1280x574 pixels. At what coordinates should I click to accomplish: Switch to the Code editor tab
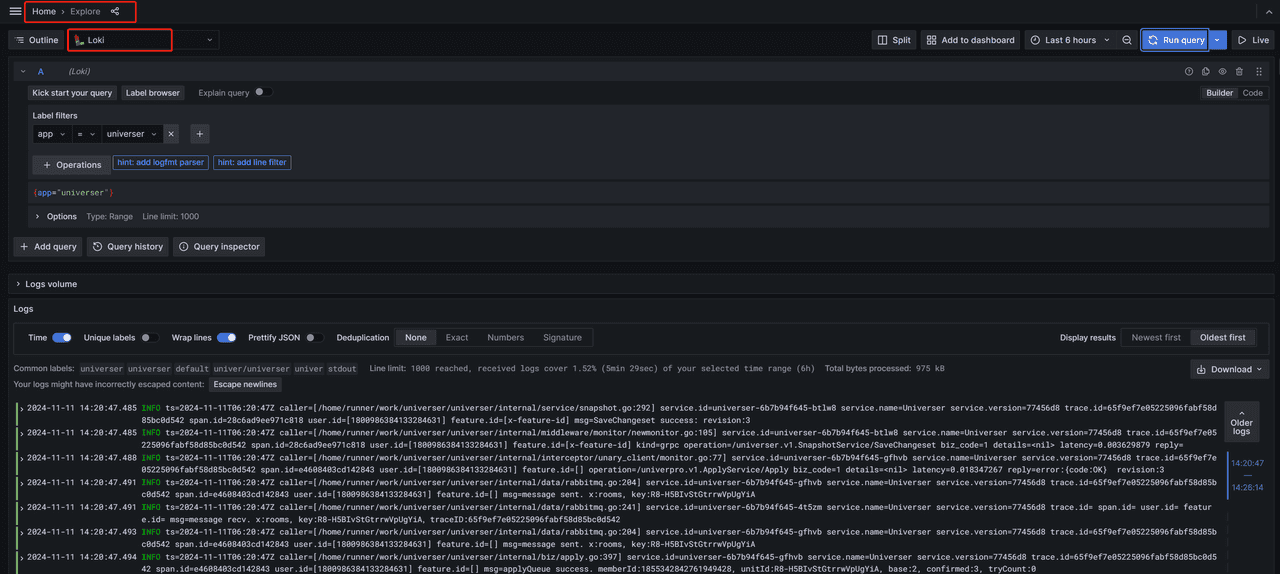(x=1252, y=93)
